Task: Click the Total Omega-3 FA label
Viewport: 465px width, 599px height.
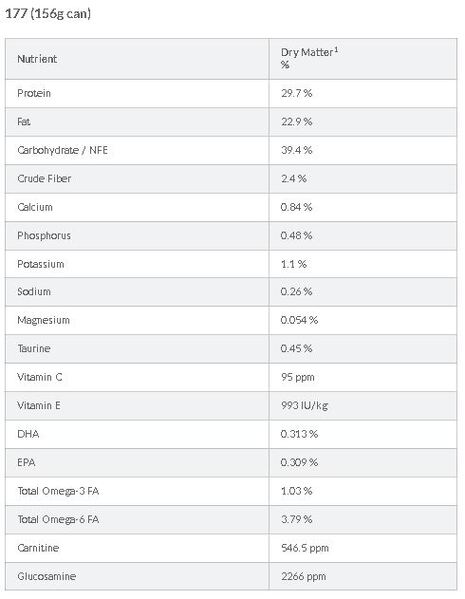Action: point(58,491)
